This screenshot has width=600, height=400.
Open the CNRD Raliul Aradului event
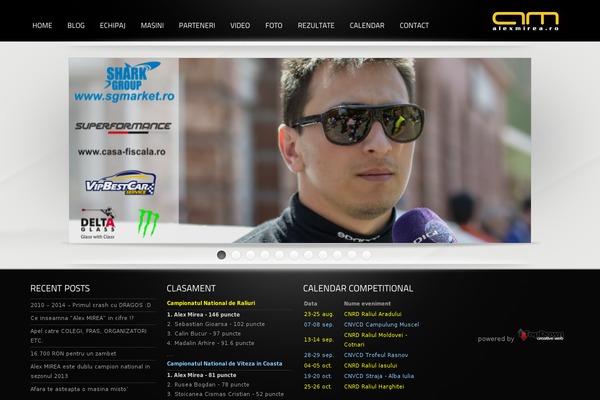pos(373,314)
